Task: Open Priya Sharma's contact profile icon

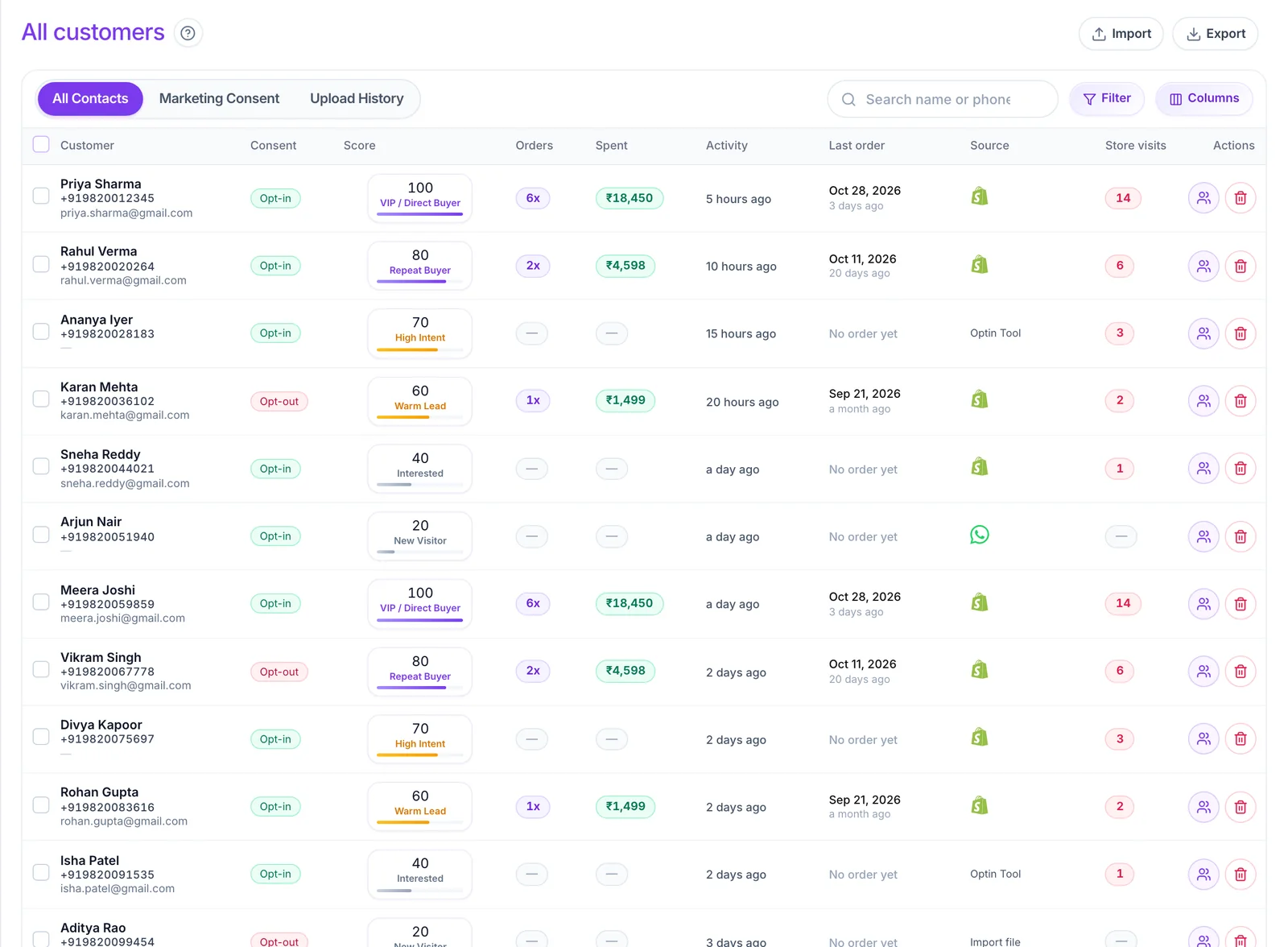Action: click(x=1203, y=198)
